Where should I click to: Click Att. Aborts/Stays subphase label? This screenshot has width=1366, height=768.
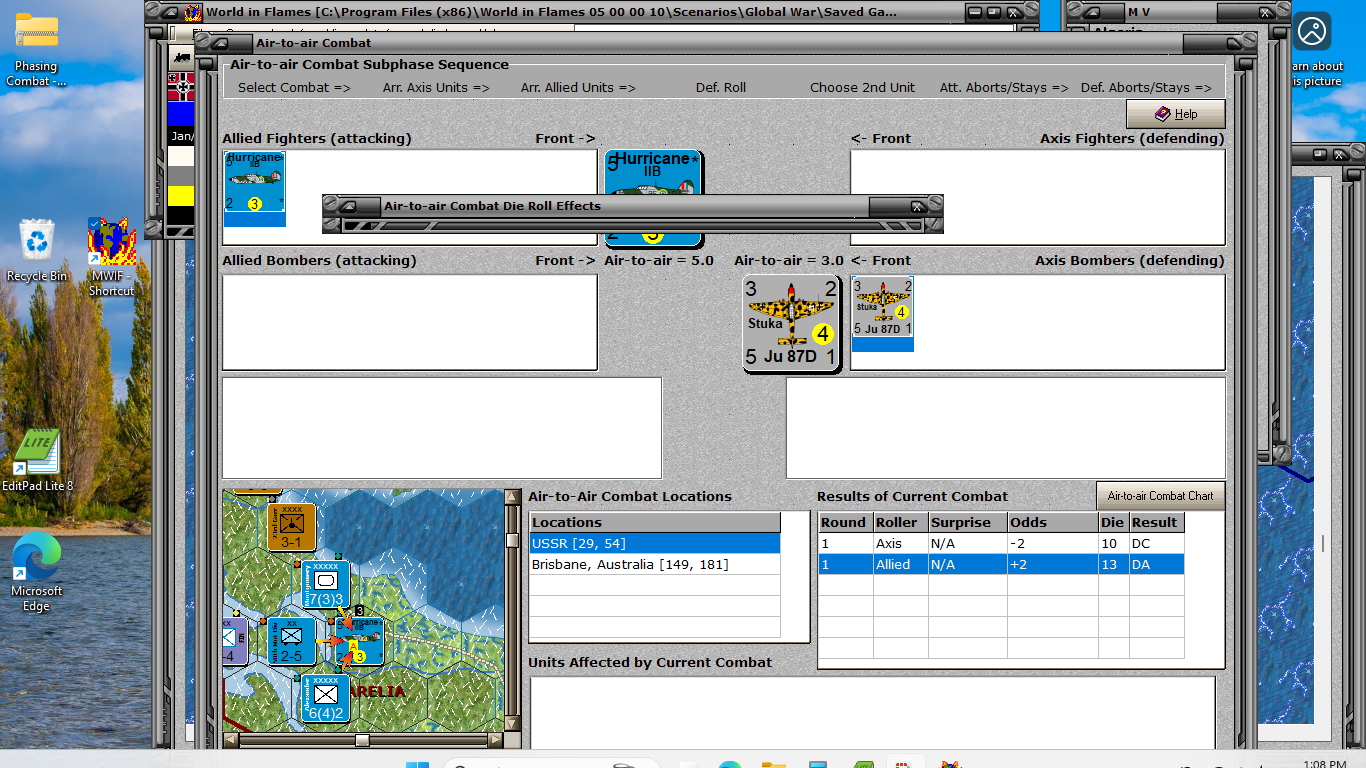point(1004,88)
